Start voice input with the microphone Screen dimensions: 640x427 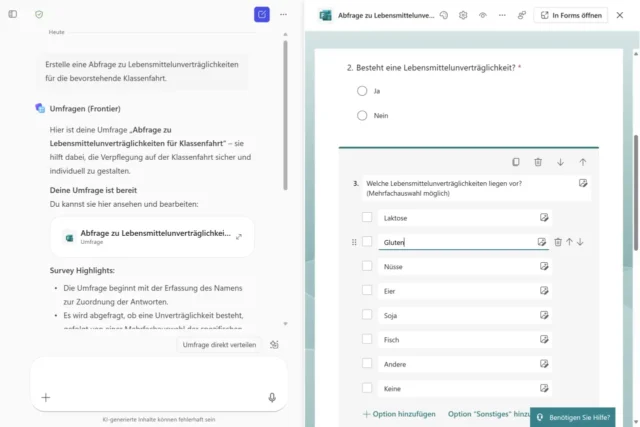[272, 397]
